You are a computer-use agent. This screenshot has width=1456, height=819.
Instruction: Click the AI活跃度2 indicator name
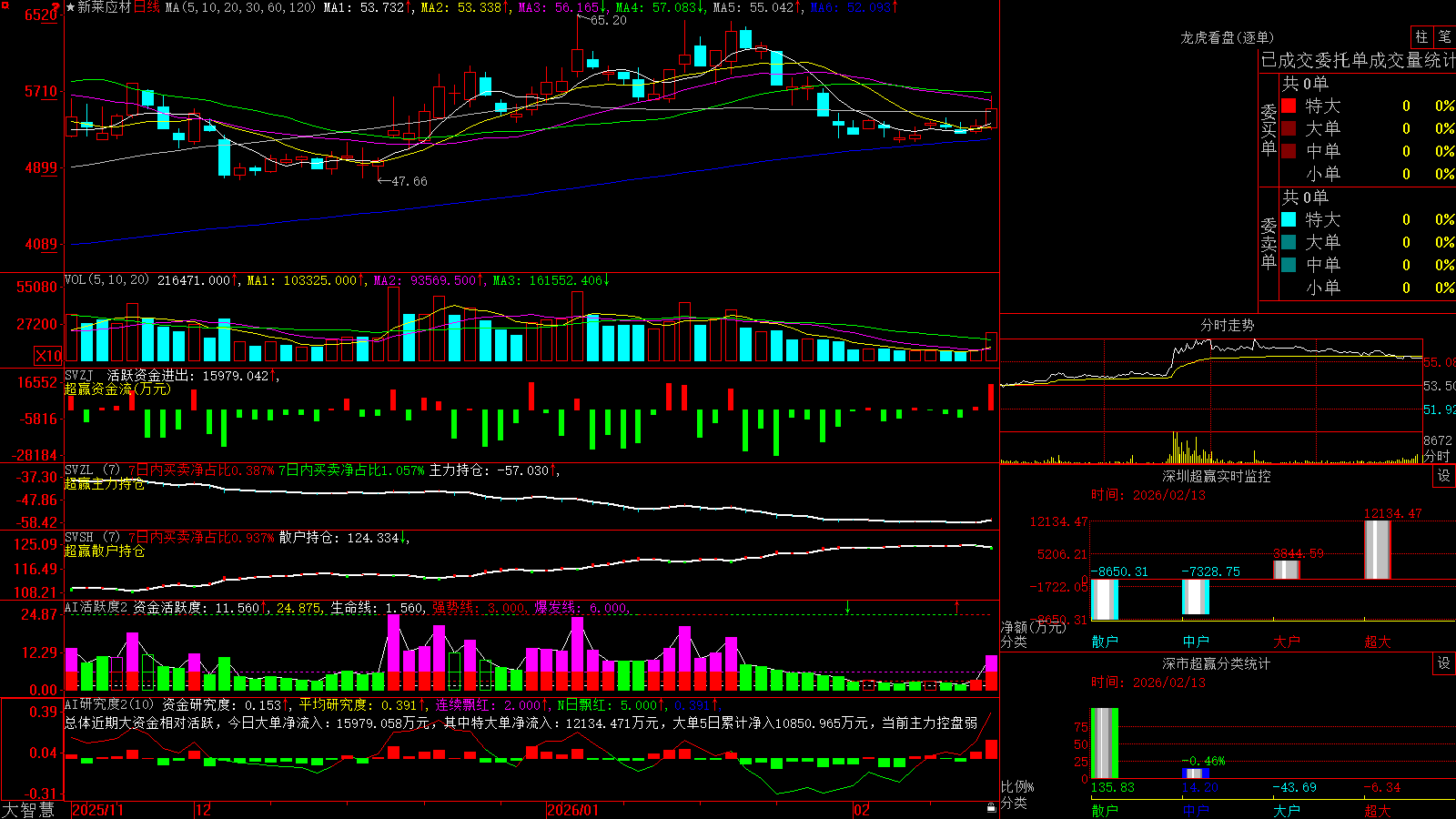click(96, 607)
